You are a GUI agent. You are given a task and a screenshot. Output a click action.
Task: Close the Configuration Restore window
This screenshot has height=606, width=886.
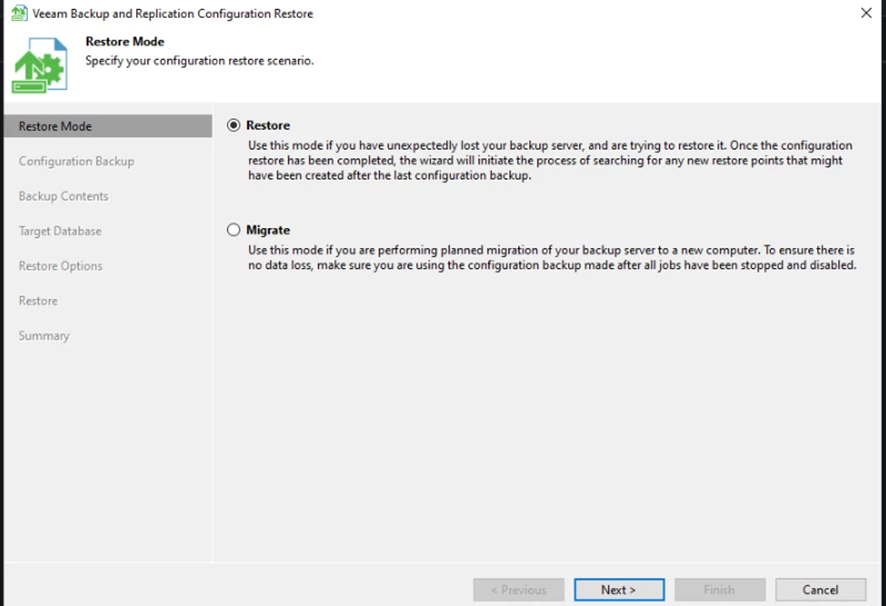pyautogui.click(x=866, y=14)
